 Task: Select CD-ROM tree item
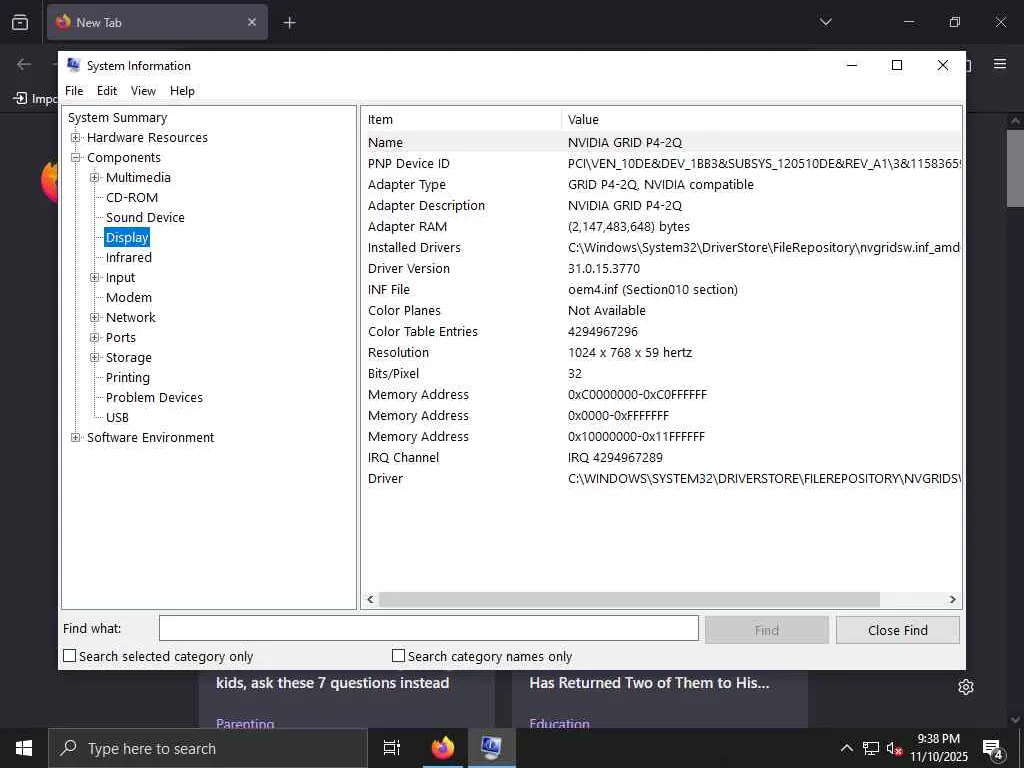pyautogui.click(x=132, y=197)
